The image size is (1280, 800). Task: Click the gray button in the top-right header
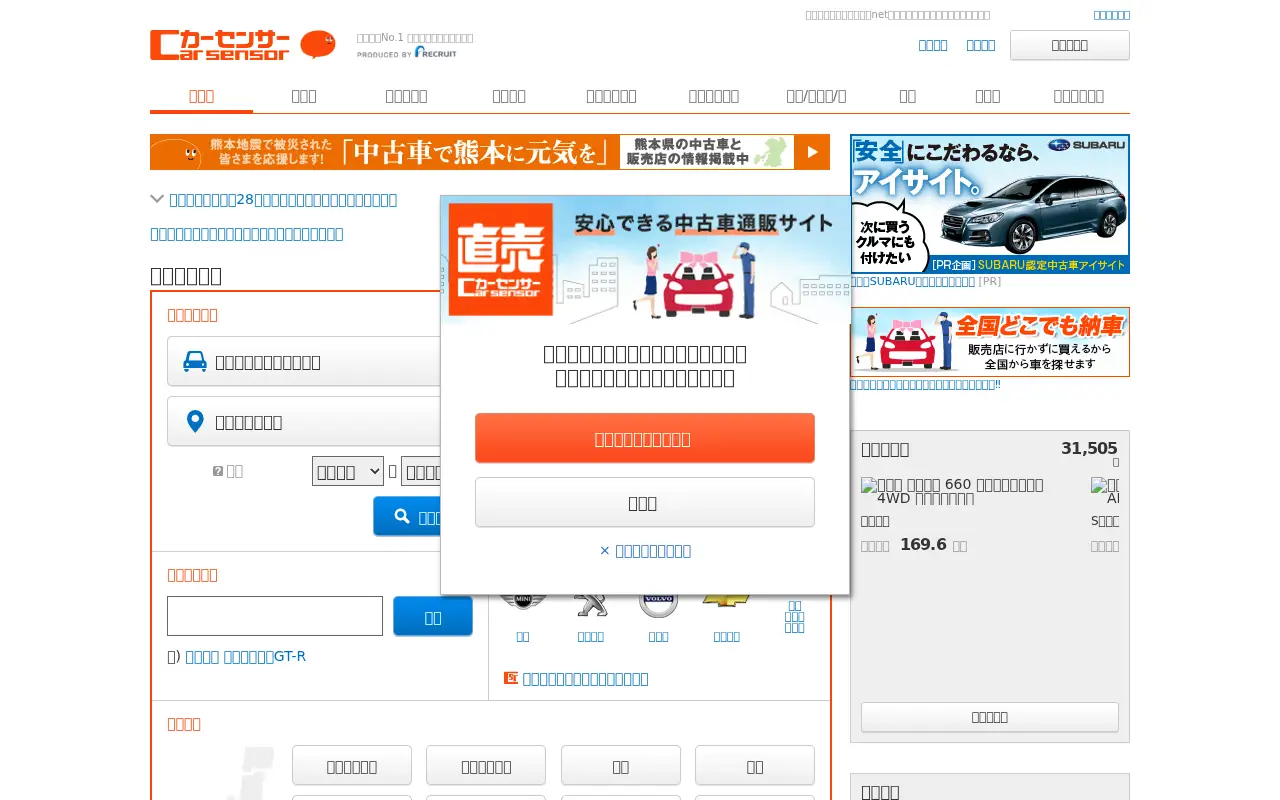tap(1070, 45)
